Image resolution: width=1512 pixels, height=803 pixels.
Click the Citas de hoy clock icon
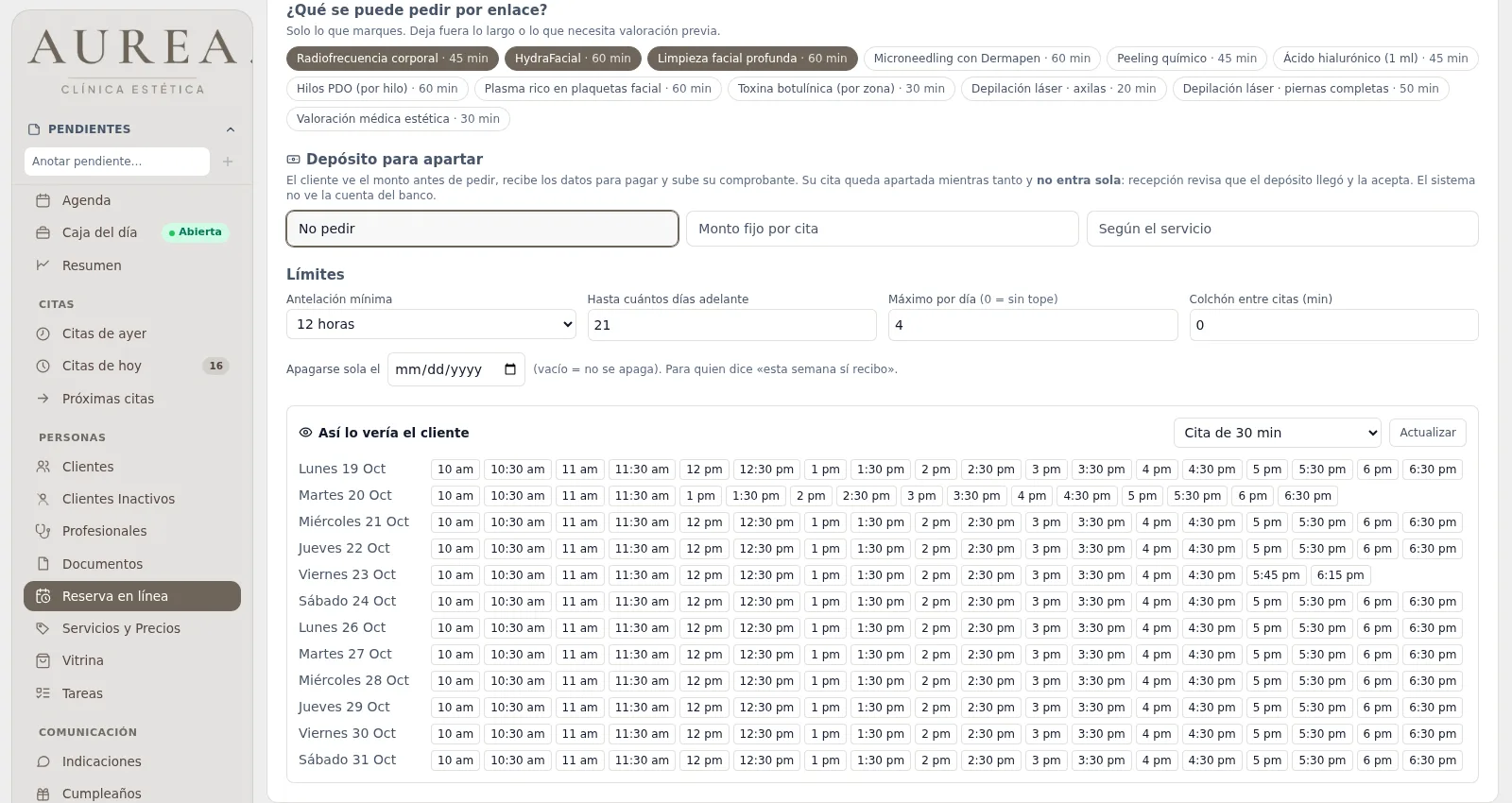[43, 366]
